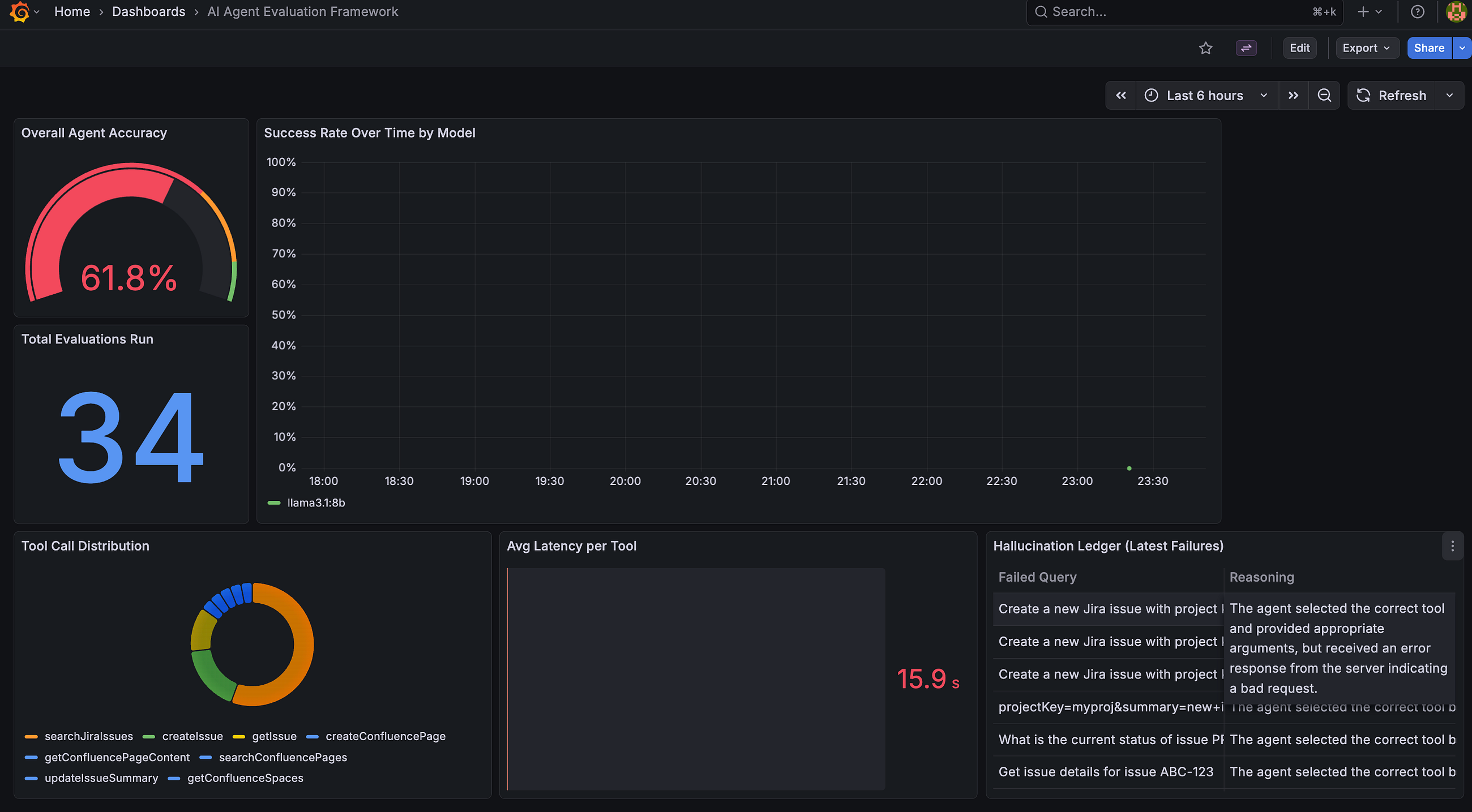This screenshot has height=812, width=1472.
Task: Mark dashboard as favorite with star icon
Action: (1205, 48)
